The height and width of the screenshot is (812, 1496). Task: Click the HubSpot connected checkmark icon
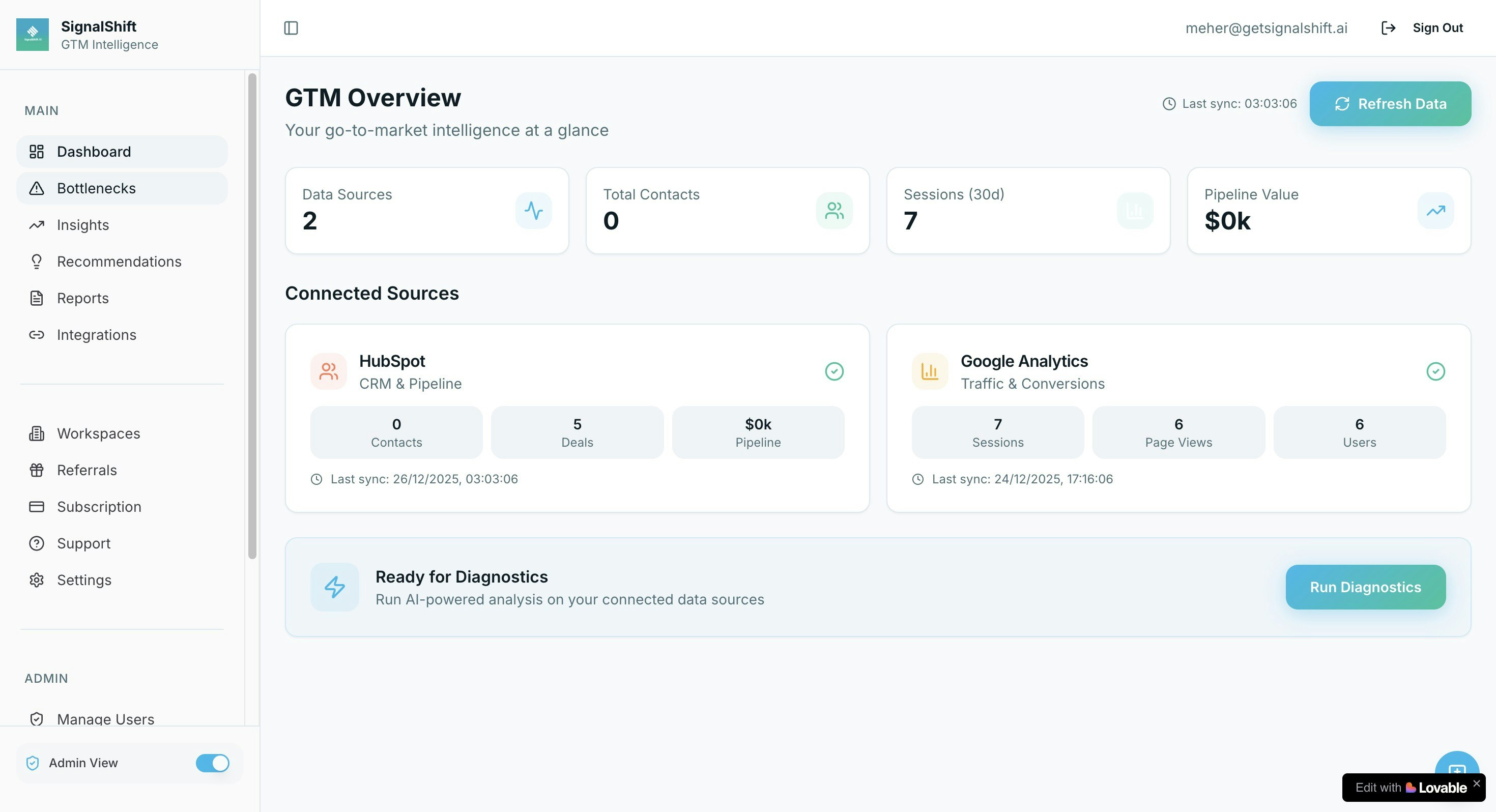click(834, 371)
